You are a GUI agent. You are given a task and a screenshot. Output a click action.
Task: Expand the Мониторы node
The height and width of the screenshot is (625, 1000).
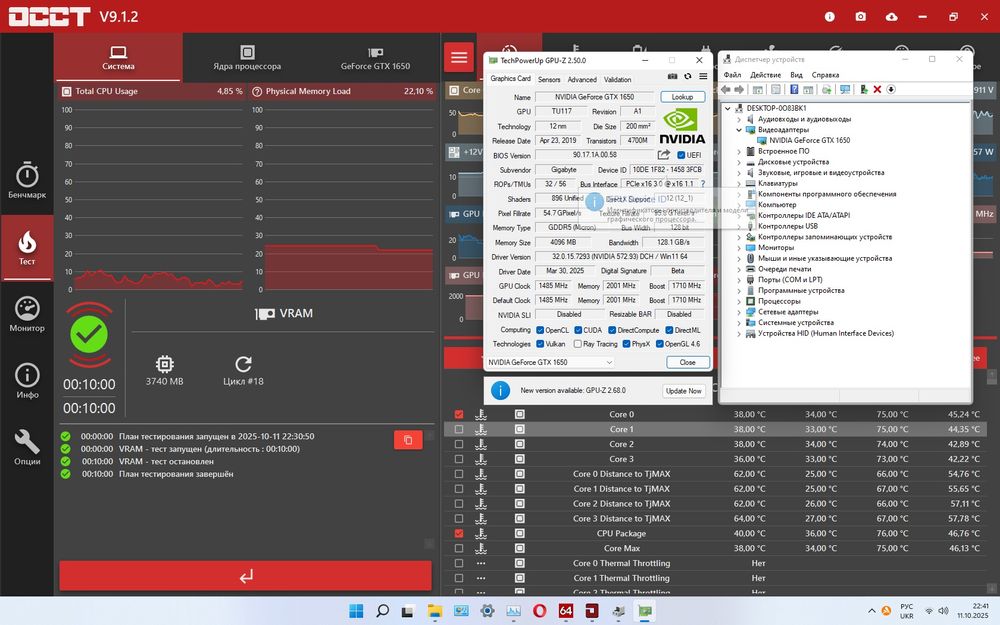(x=739, y=247)
